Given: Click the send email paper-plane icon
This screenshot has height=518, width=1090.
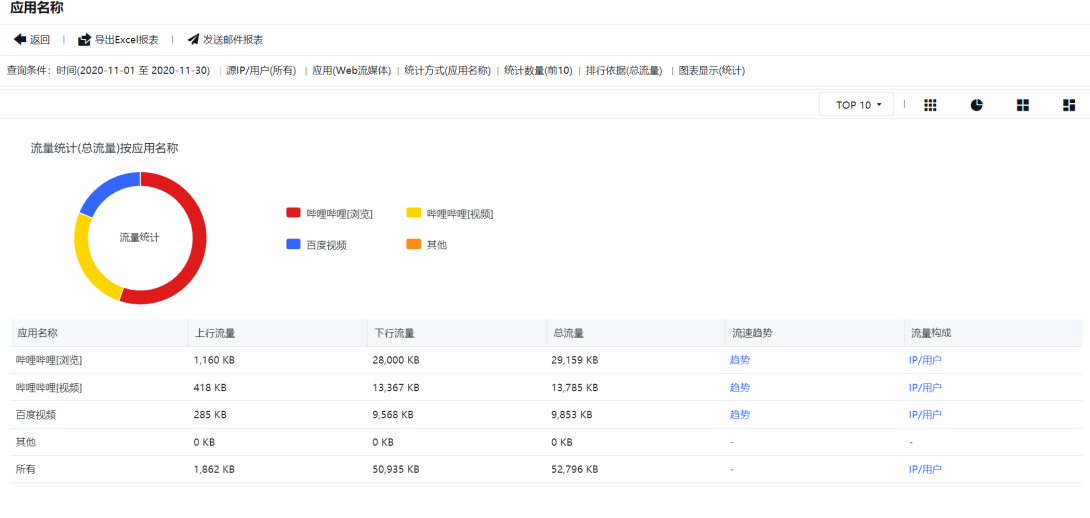Looking at the screenshot, I should pyautogui.click(x=192, y=40).
